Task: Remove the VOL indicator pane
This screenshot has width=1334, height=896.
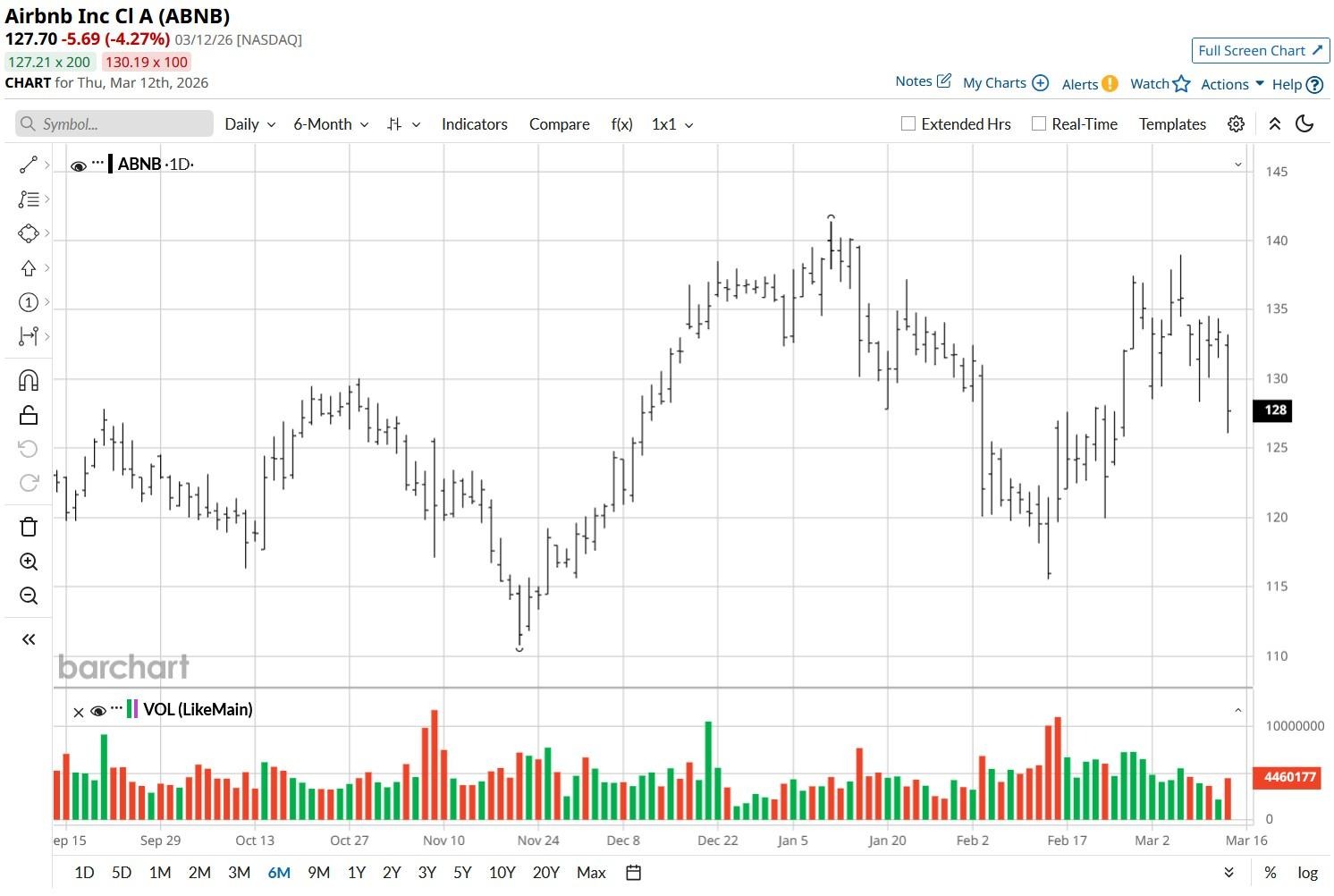Action: [79, 712]
